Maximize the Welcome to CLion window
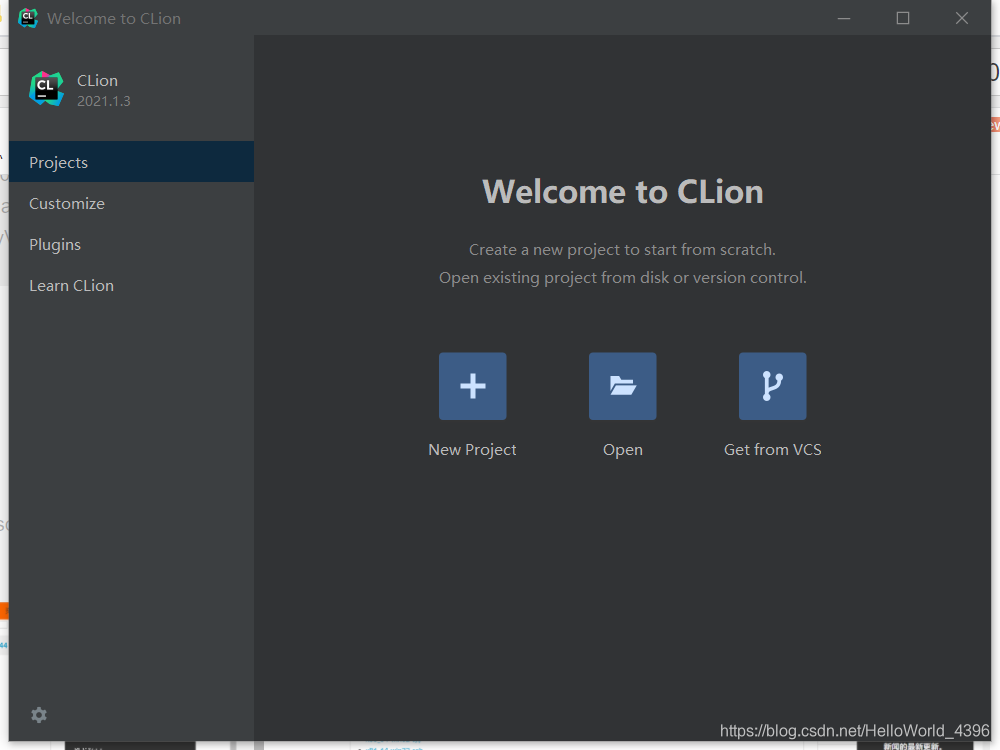This screenshot has width=1000, height=750. 902,18
